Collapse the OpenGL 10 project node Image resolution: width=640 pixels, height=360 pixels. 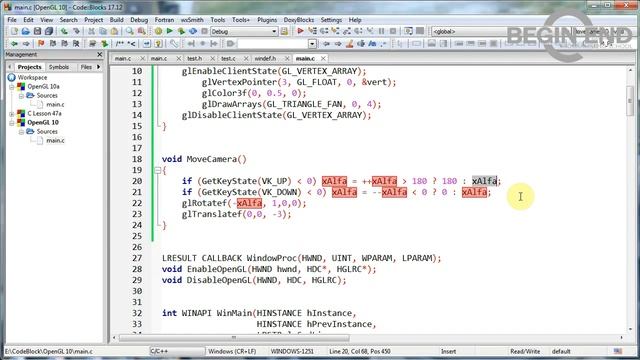coord(12,122)
